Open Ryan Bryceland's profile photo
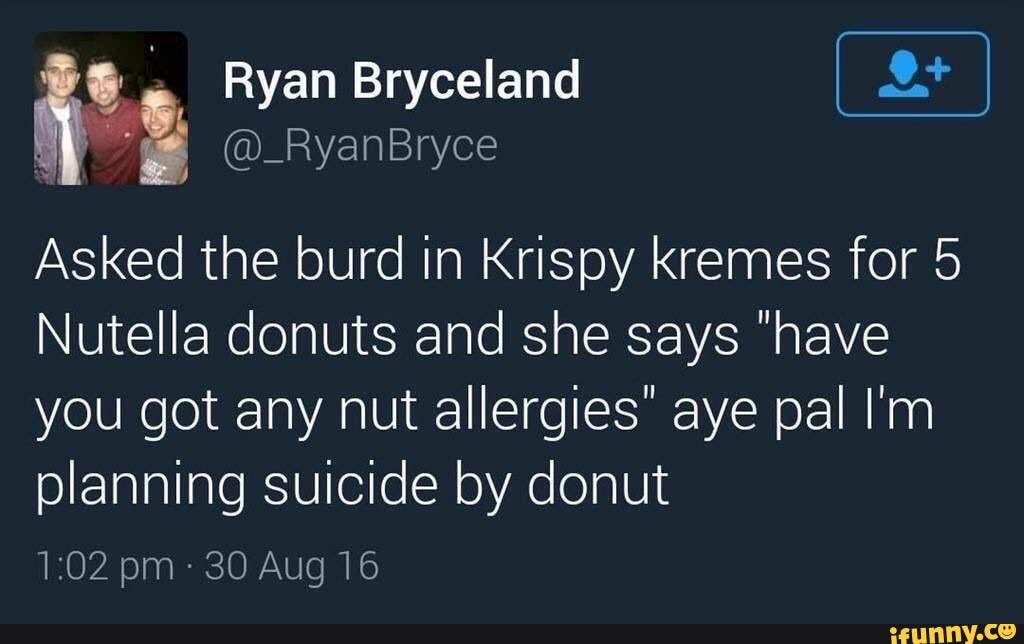The height and width of the screenshot is (644, 1024). (111, 108)
